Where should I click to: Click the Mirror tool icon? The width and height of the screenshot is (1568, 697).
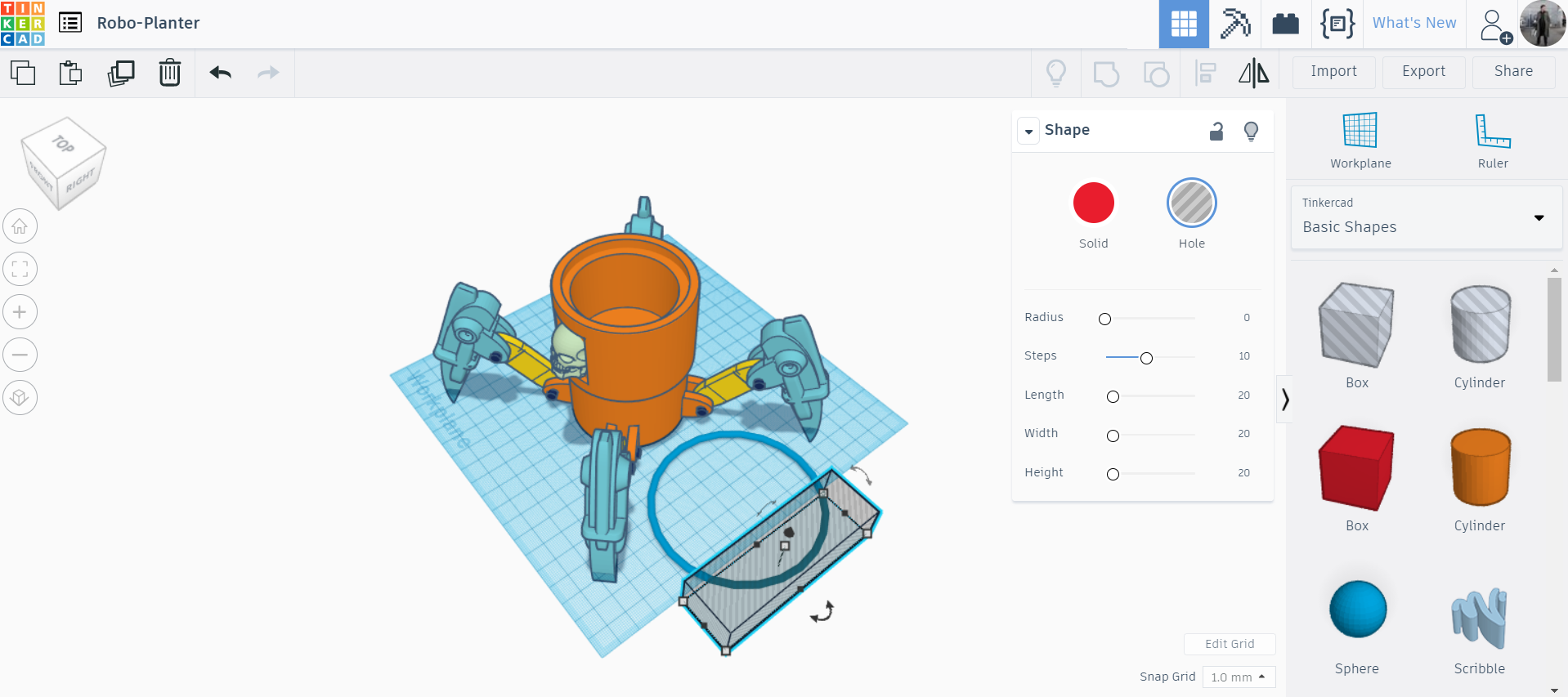pyautogui.click(x=1254, y=74)
